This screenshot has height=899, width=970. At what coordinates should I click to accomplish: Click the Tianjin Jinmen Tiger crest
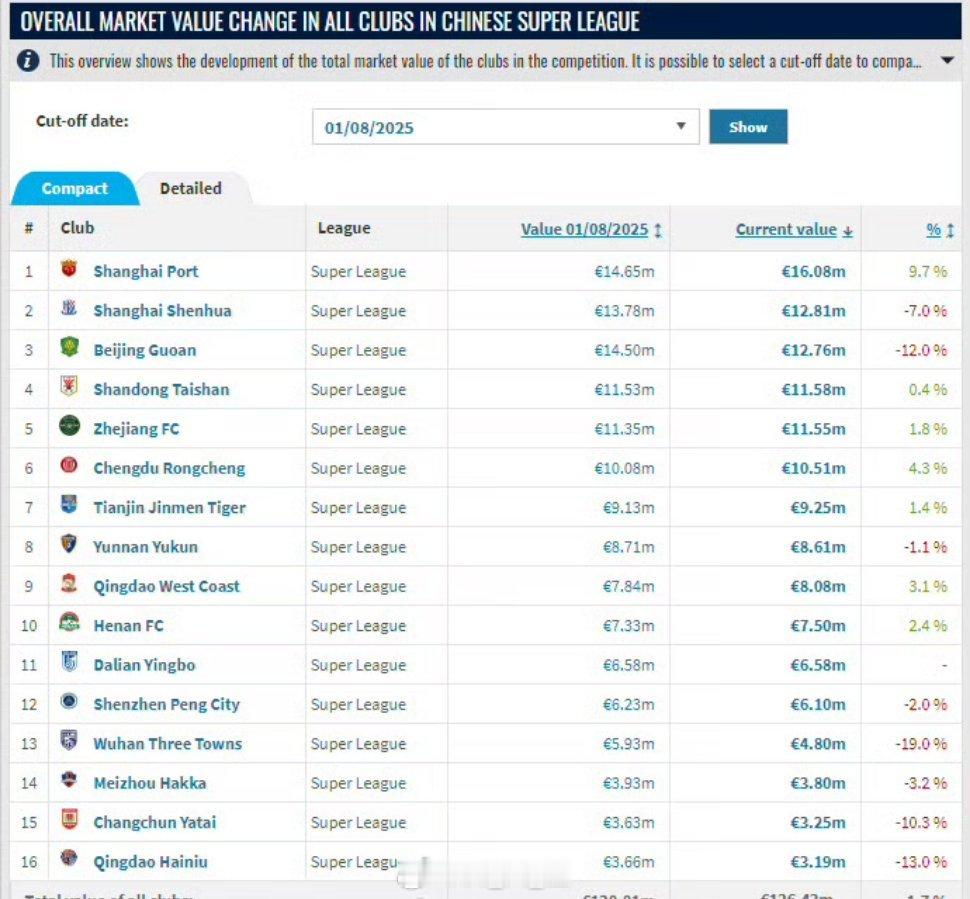coord(69,504)
